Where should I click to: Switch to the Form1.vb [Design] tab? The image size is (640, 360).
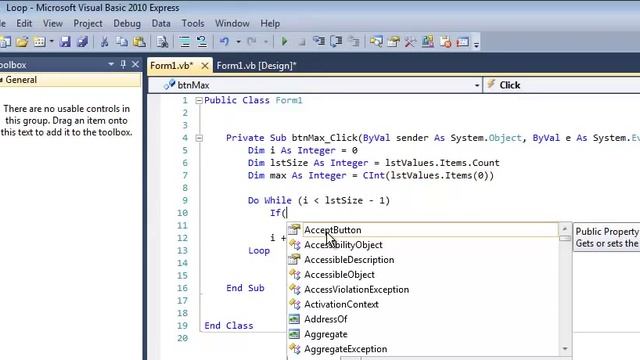coord(256,66)
